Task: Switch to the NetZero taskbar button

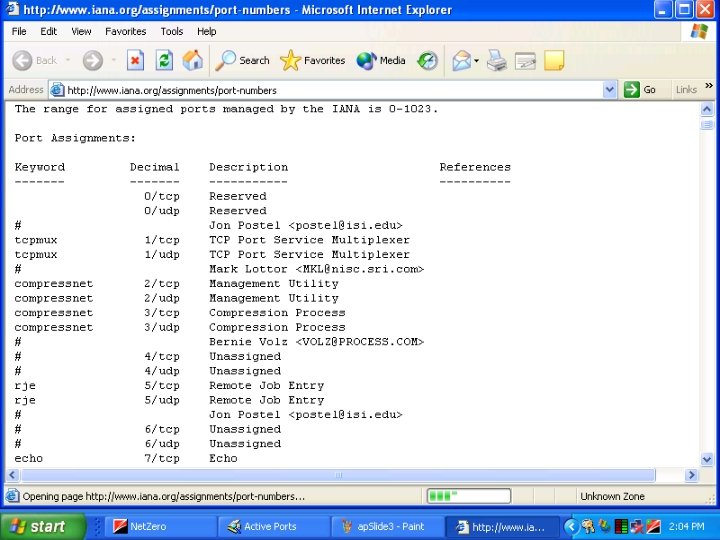Action: 161,526
